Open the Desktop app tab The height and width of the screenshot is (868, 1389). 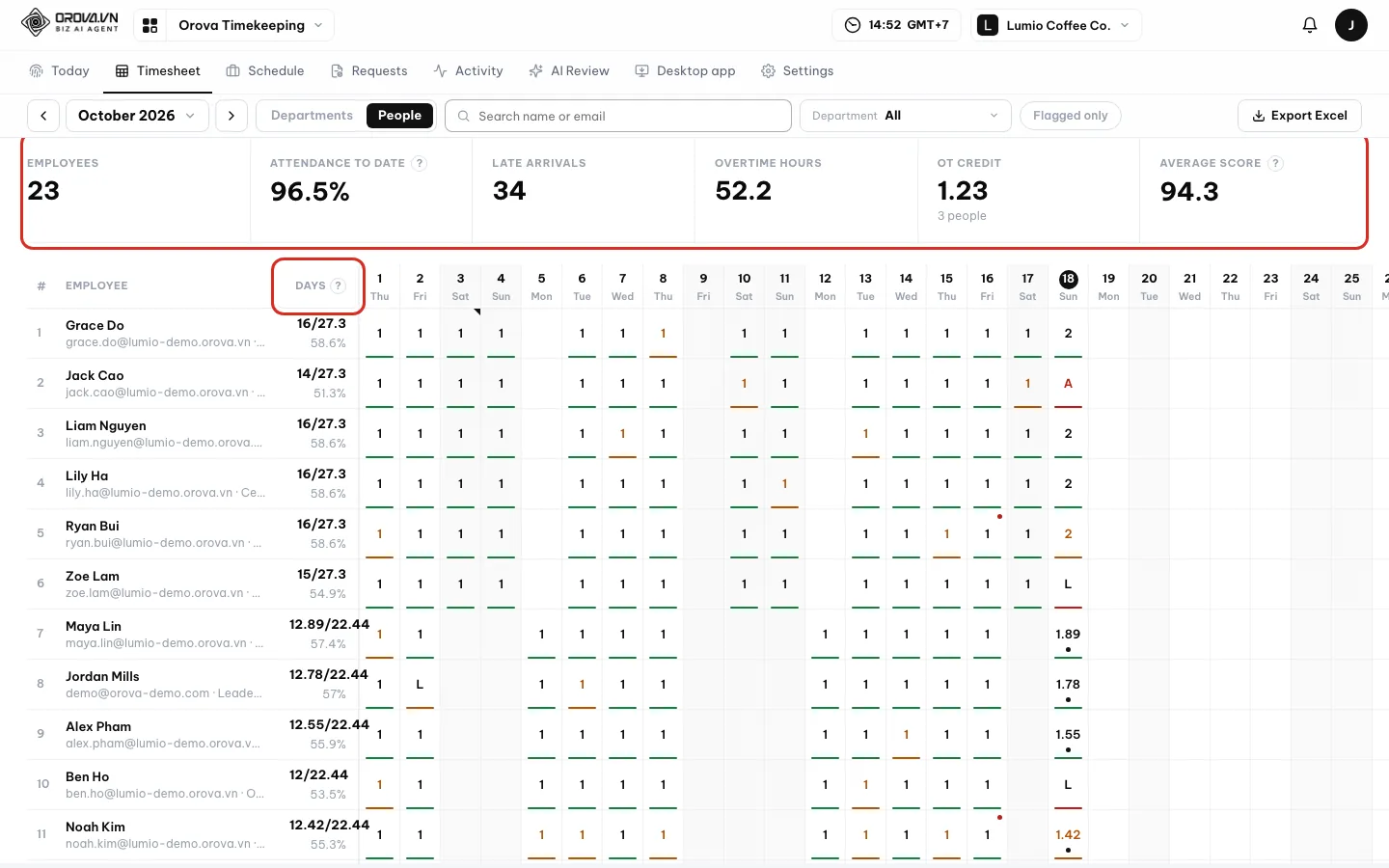pos(685,71)
